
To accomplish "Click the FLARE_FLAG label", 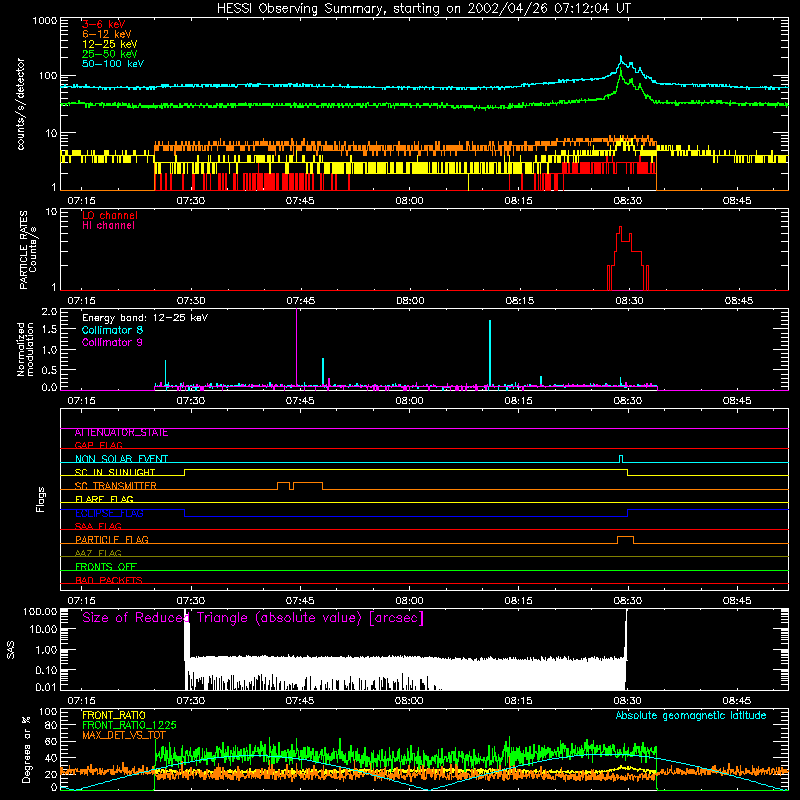I will [104, 499].
